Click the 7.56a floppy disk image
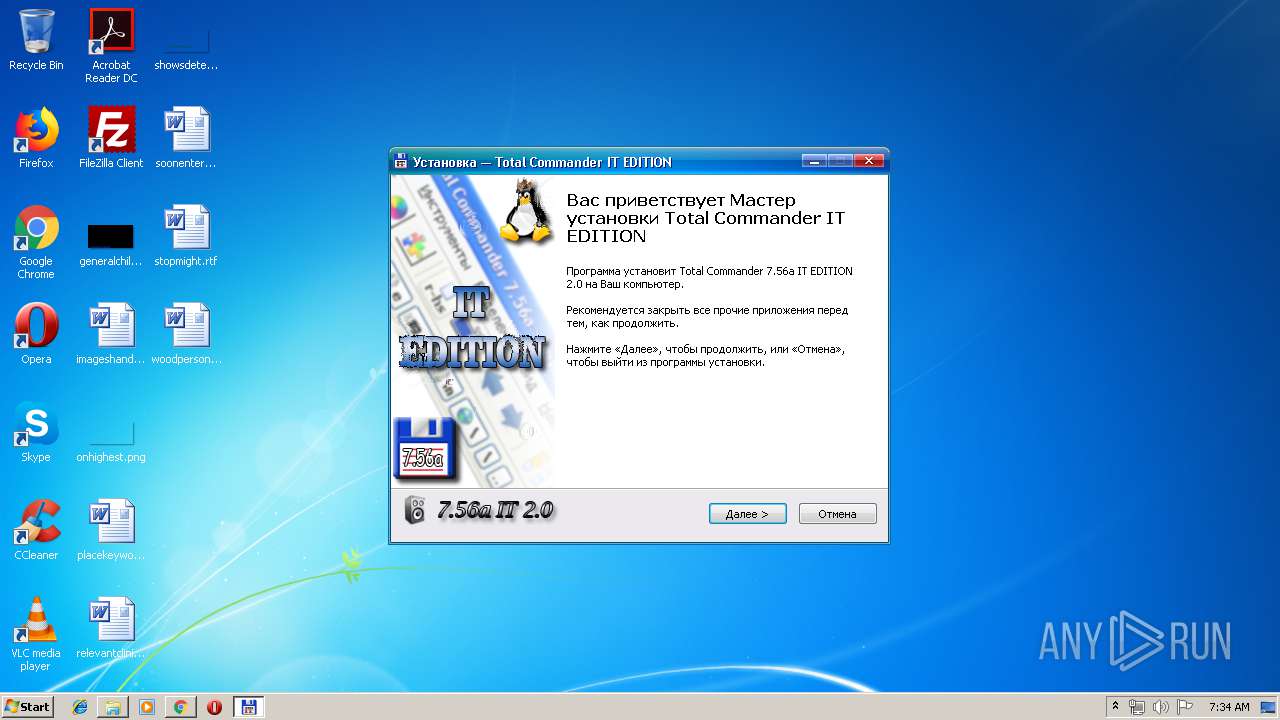The height and width of the screenshot is (720, 1280). coord(425,449)
